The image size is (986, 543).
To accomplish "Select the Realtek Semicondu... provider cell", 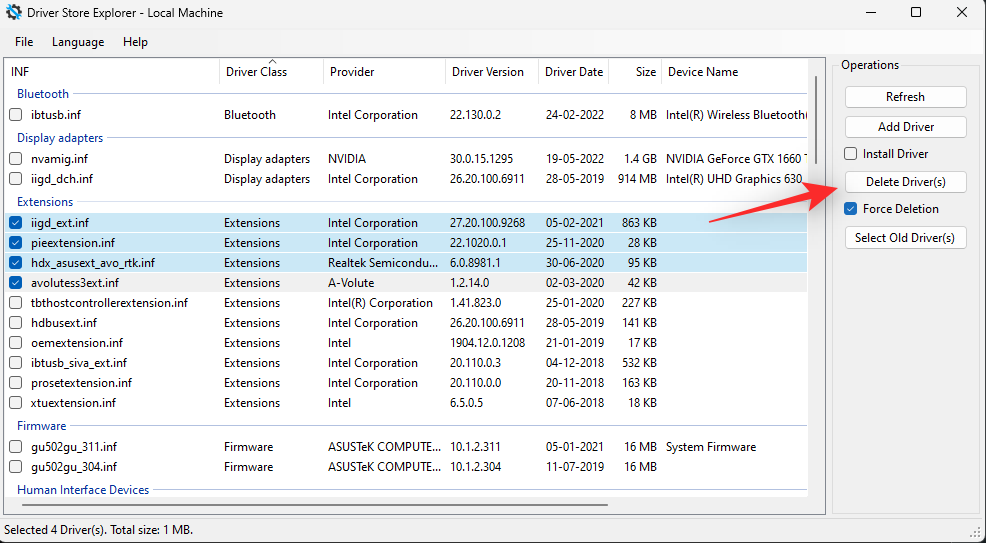I will tap(383, 263).
